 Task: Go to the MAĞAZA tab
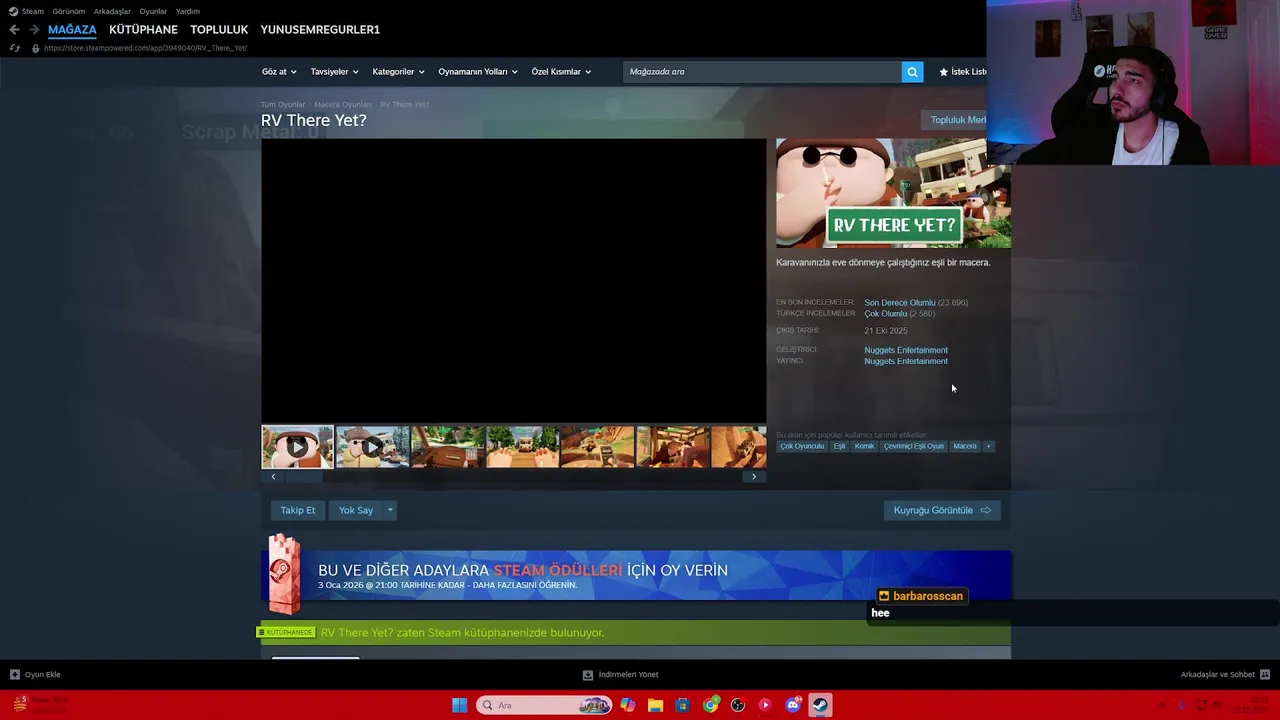[72, 30]
